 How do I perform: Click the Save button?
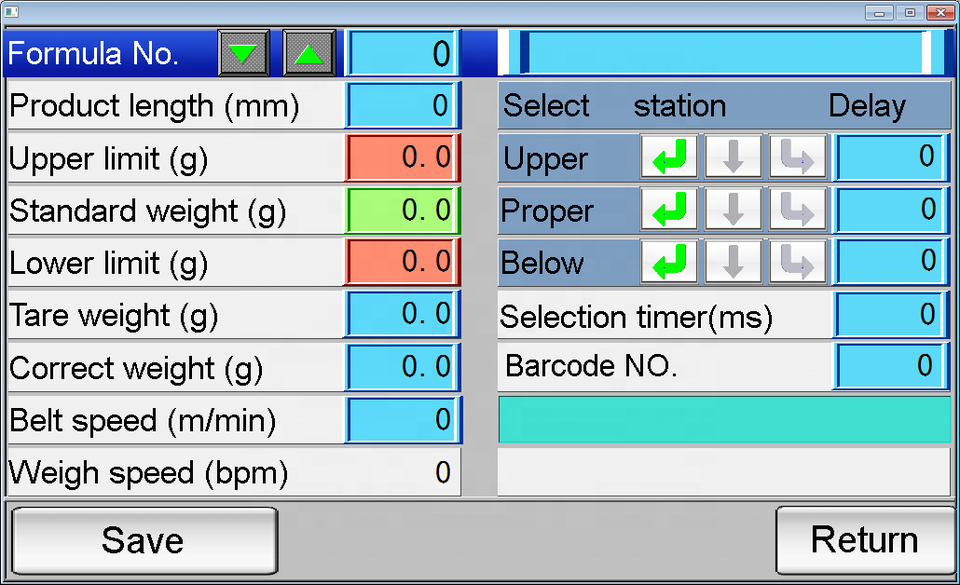point(144,540)
